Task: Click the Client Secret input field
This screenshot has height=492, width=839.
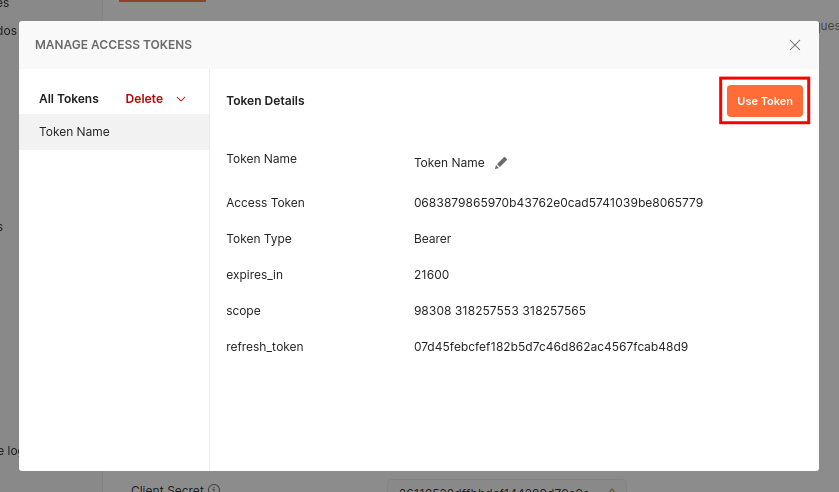Action: [505, 488]
